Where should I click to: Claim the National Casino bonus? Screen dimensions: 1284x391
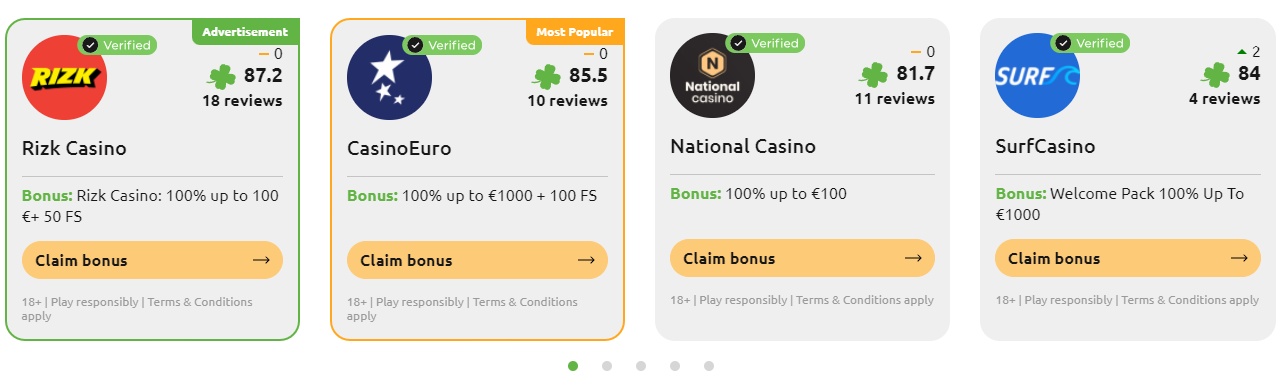(802, 258)
